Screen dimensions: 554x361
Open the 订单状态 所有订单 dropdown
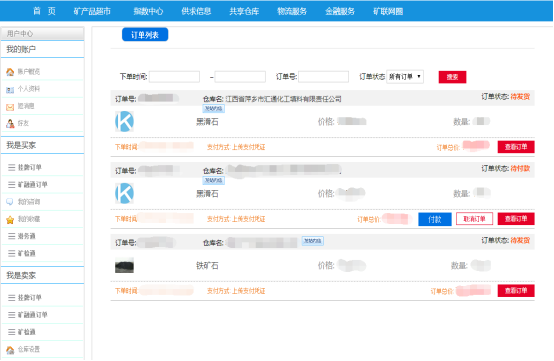point(405,77)
